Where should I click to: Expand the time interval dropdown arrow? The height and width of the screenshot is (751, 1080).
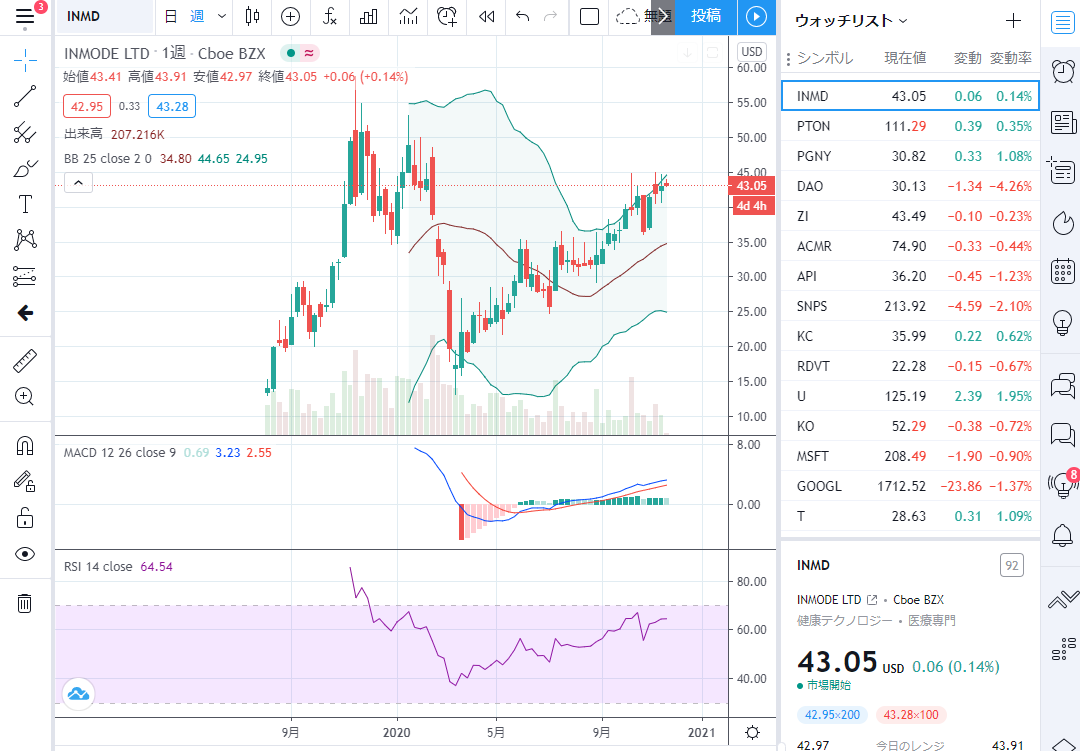click(x=222, y=17)
